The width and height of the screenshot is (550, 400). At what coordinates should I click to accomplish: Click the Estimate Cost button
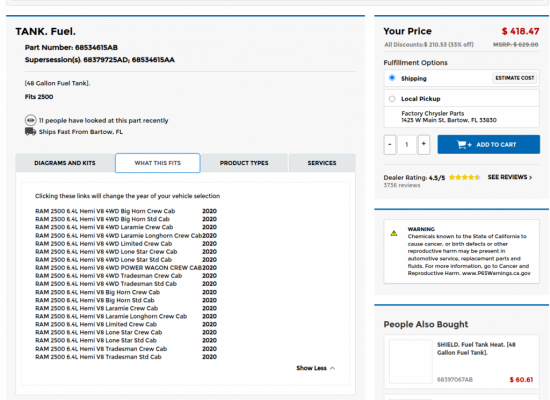pyautogui.click(x=515, y=78)
